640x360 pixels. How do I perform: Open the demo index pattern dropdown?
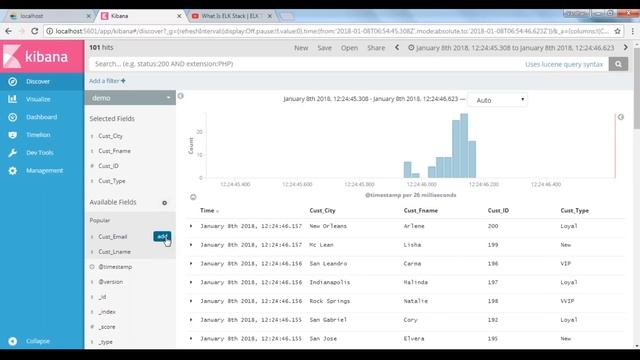(130, 98)
